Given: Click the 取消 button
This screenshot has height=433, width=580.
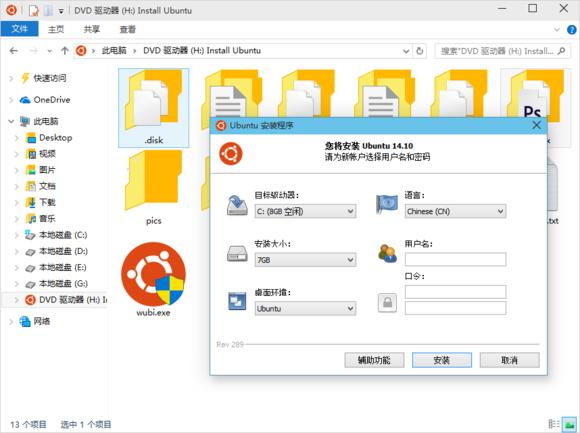Looking at the screenshot, I should (x=509, y=360).
